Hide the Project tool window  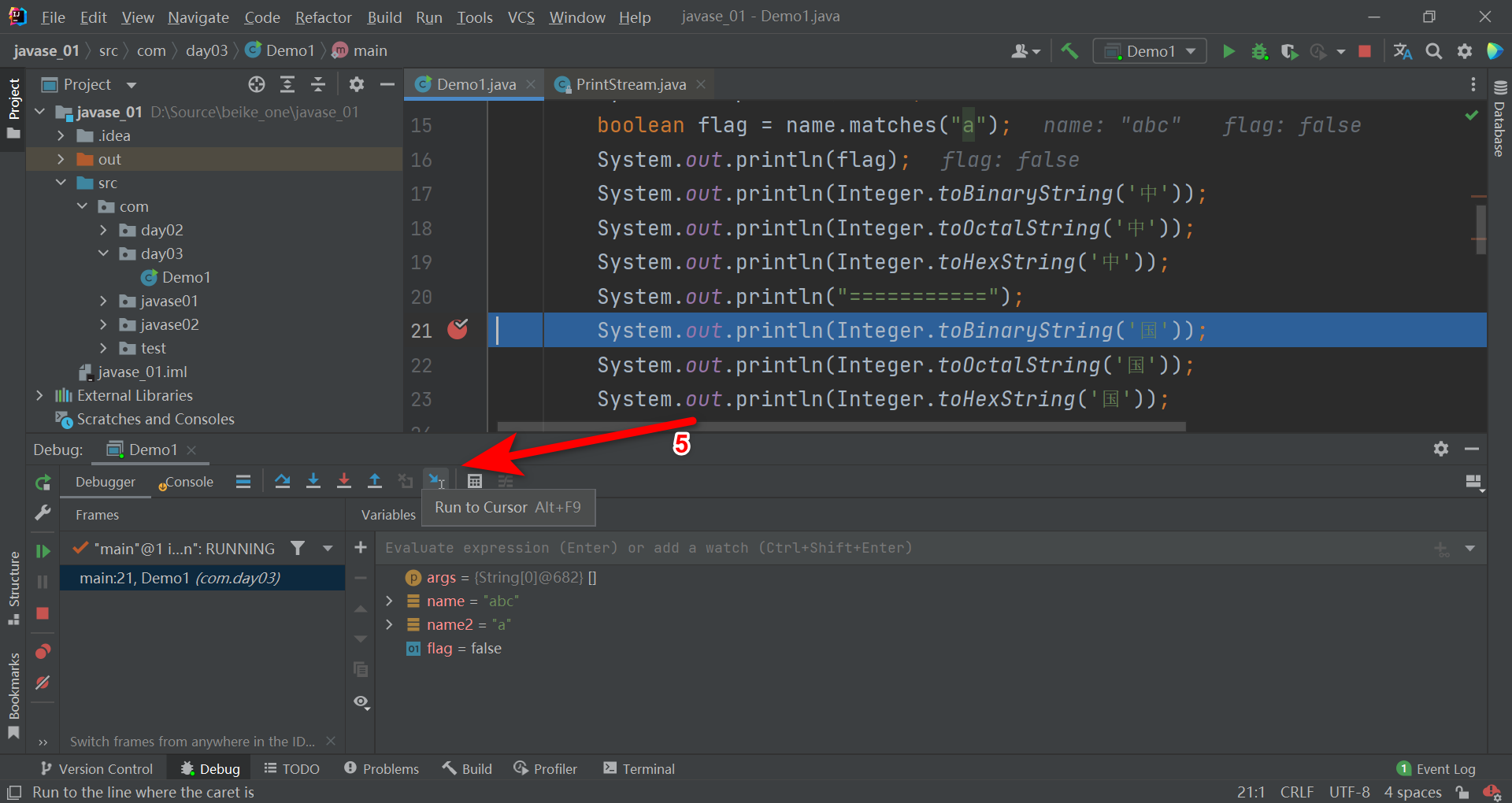tap(387, 84)
